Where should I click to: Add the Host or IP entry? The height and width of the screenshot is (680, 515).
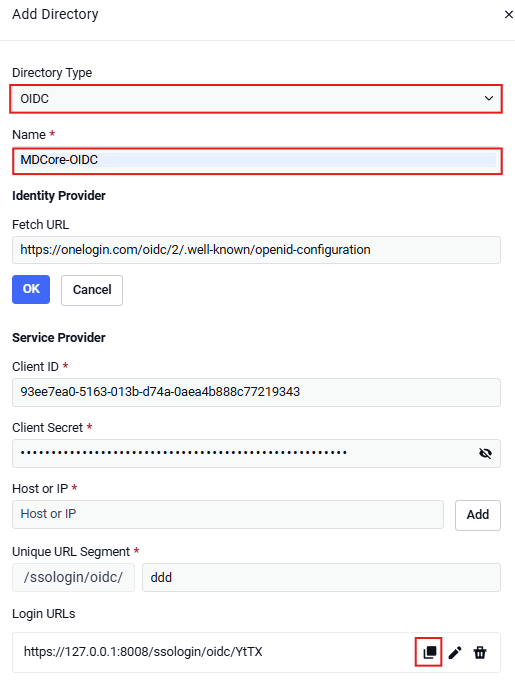(x=478, y=515)
